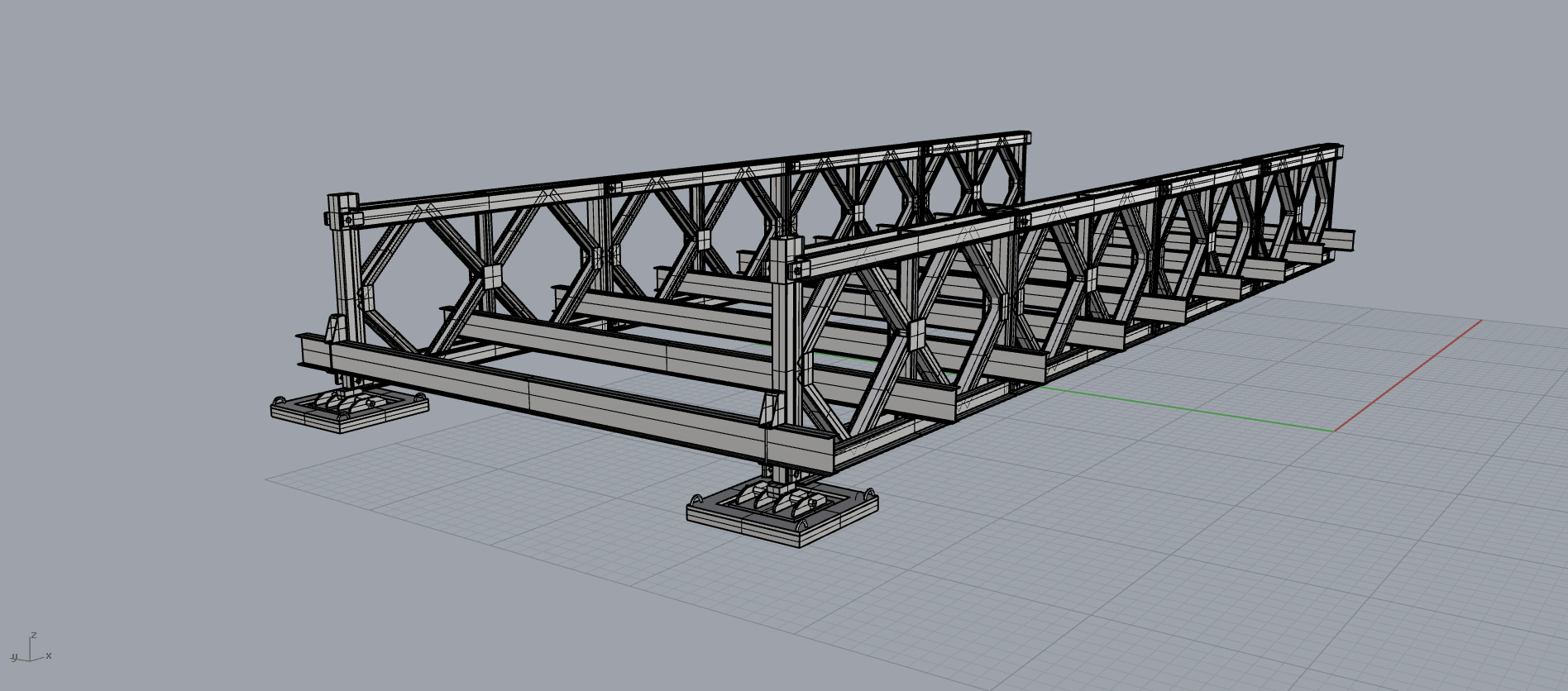The width and height of the screenshot is (1568, 691).
Task: Select the transom stub projecting beyond the left end post
Action: coord(314,351)
